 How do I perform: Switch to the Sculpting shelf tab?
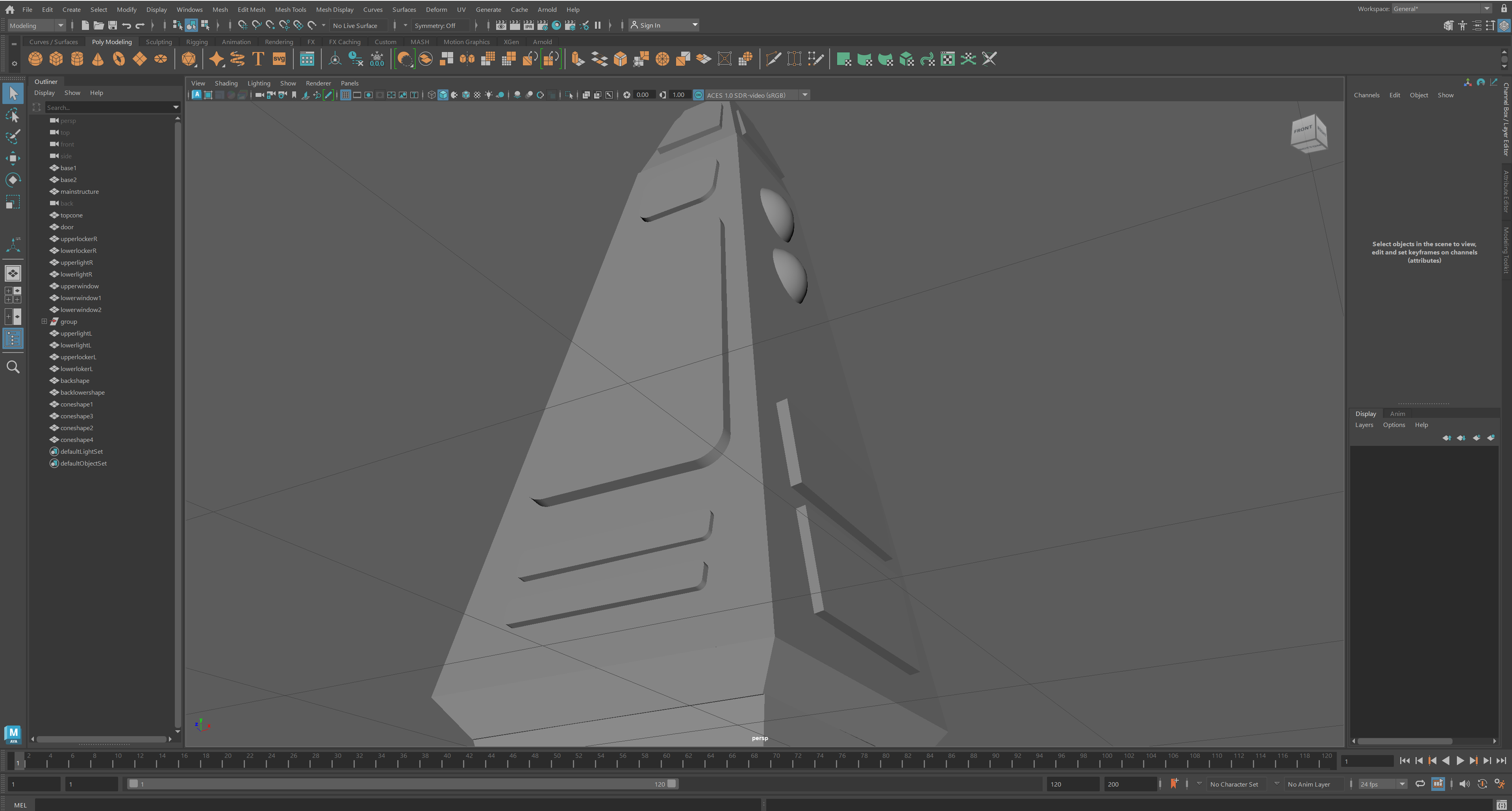click(x=158, y=42)
